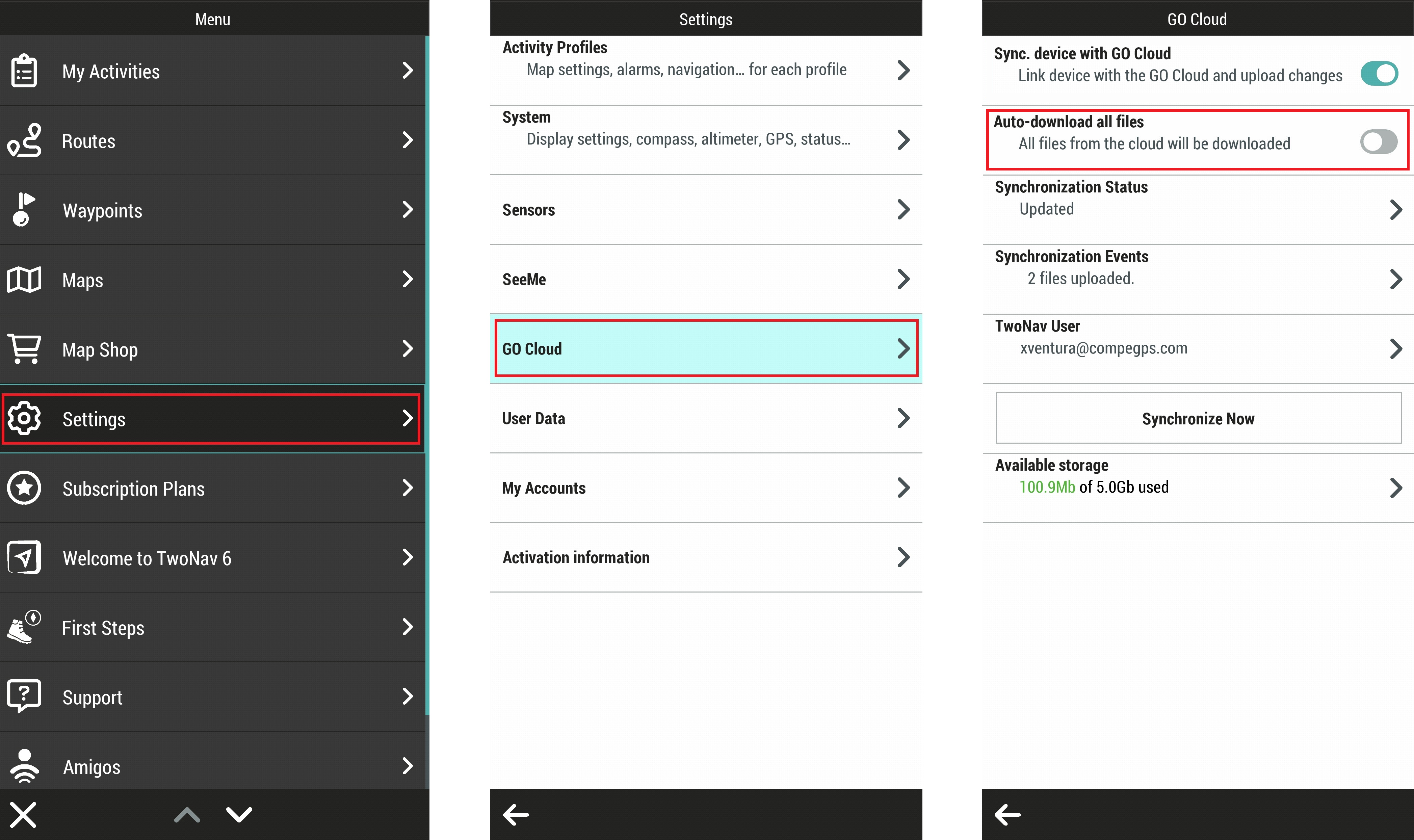Tap the Map Shop cart icon
This screenshot has height=840, width=1414.
(24, 349)
